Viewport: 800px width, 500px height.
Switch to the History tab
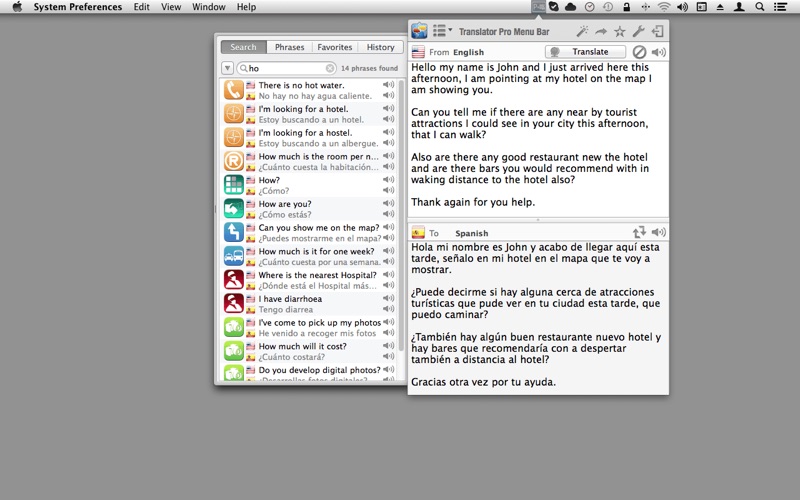(x=381, y=47)
